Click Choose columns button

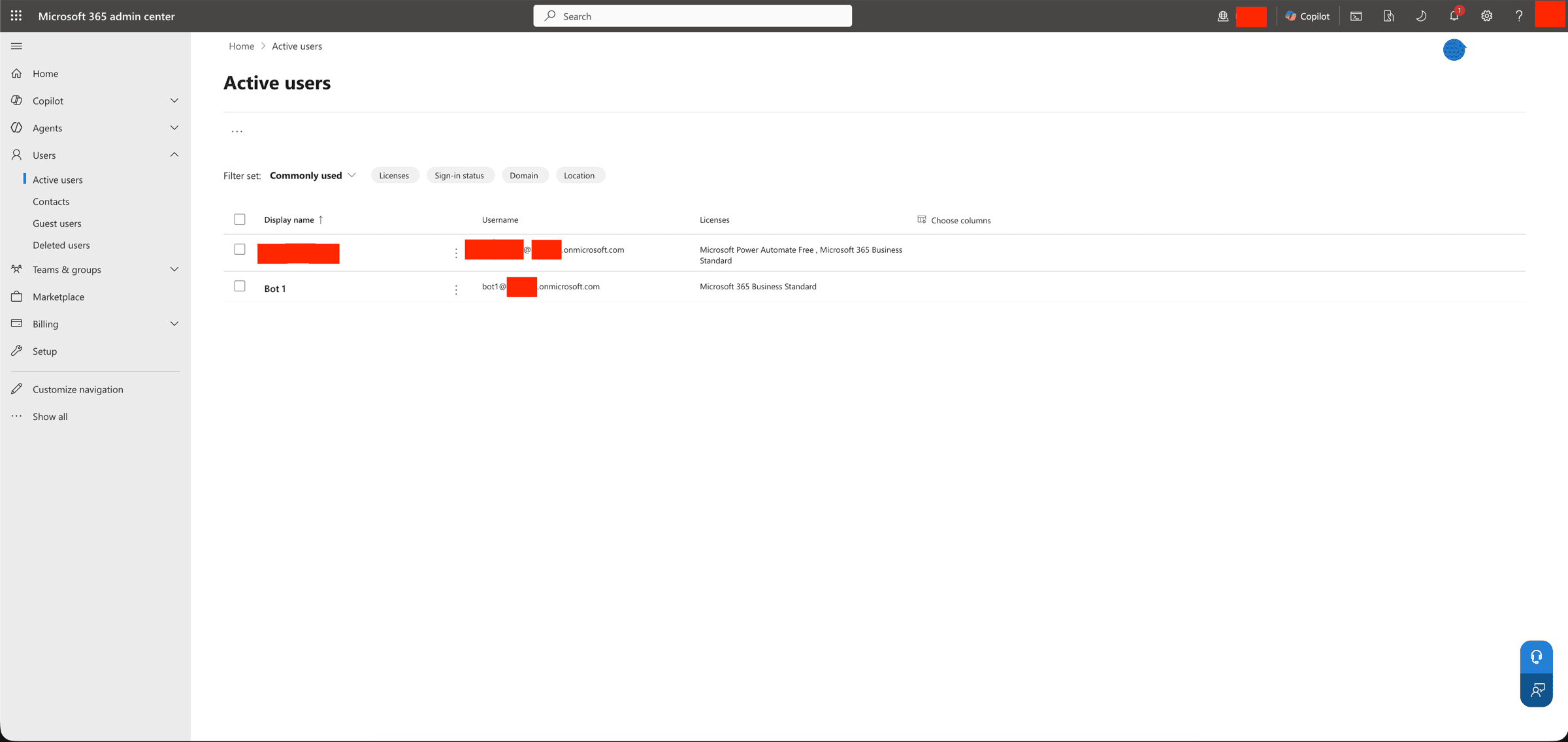point(954,220)
